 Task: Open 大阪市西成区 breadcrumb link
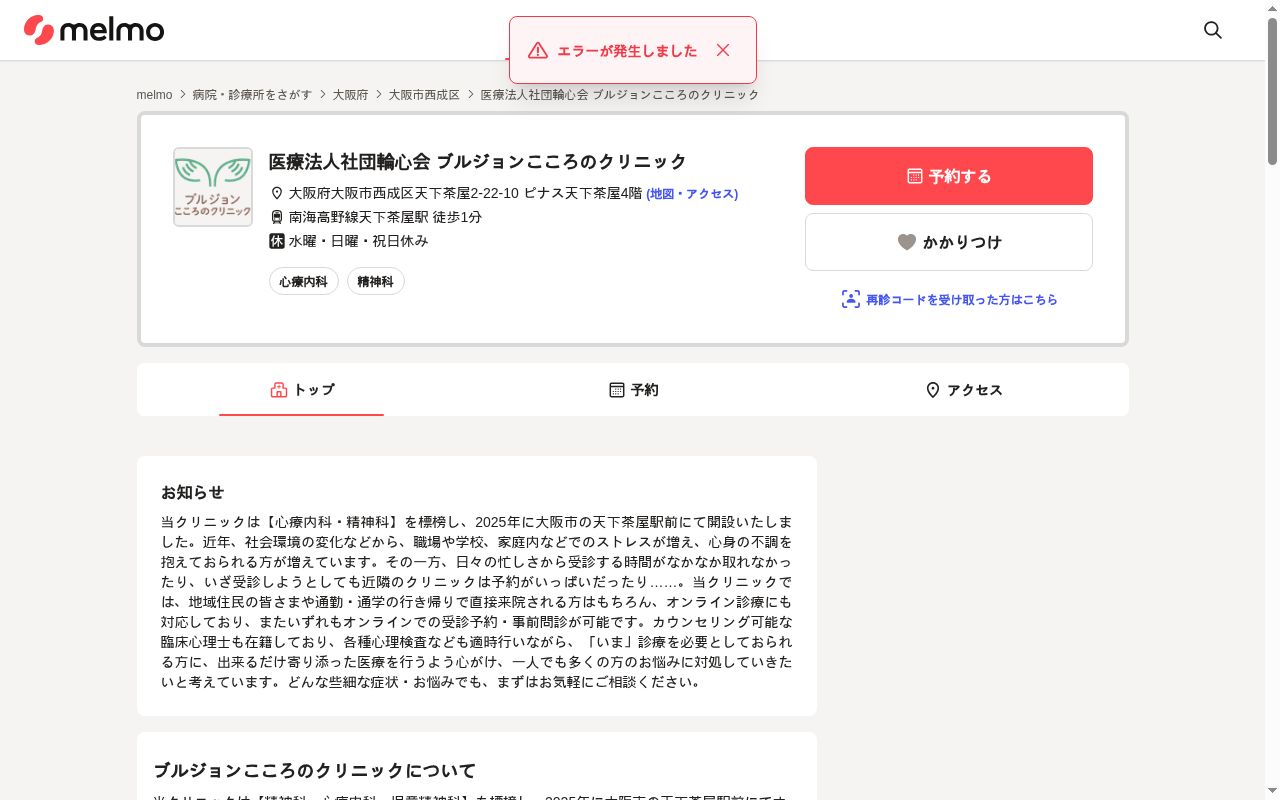pyautogui.click(x=424, y=95)
